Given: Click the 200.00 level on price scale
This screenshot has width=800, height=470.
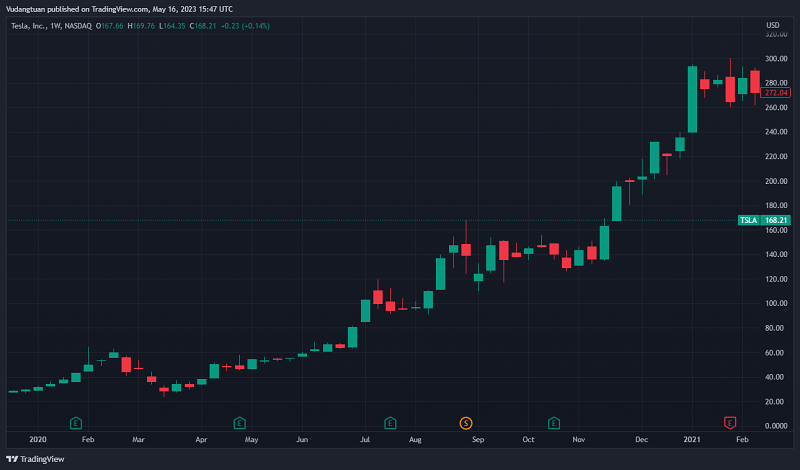Looking at the screenshot, I should coord(776,181).
